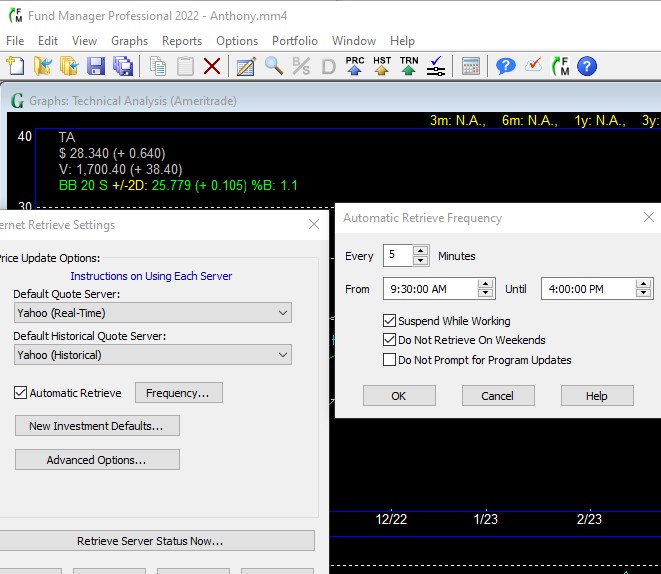Open the Reports menu

point(182,41)
